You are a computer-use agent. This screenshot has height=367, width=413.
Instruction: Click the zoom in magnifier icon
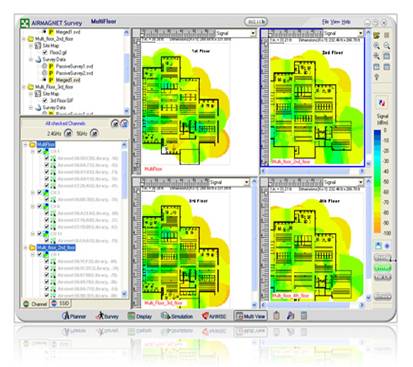377,46
